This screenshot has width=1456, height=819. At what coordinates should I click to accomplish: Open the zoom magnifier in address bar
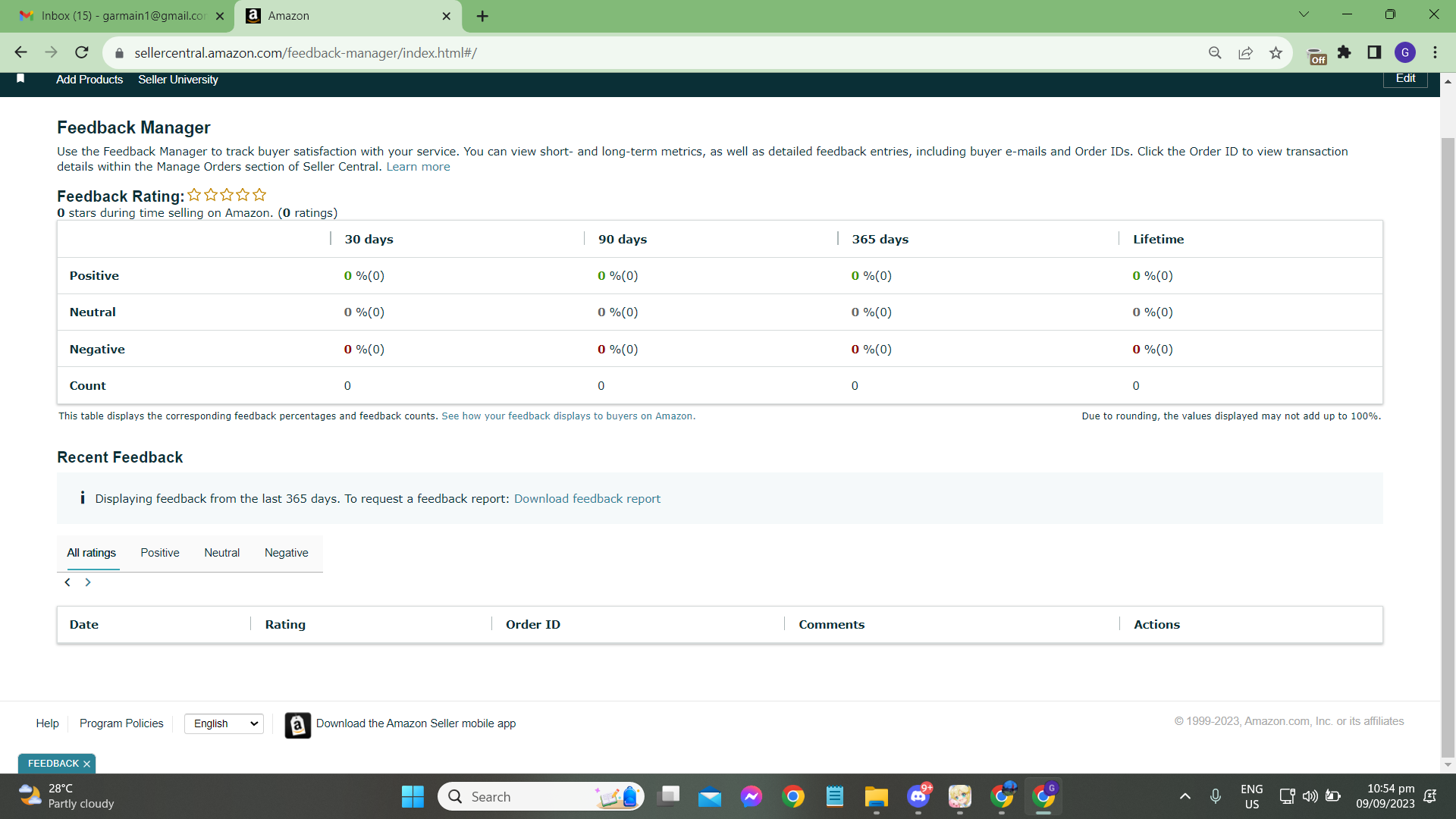(x=1215, y=52)
